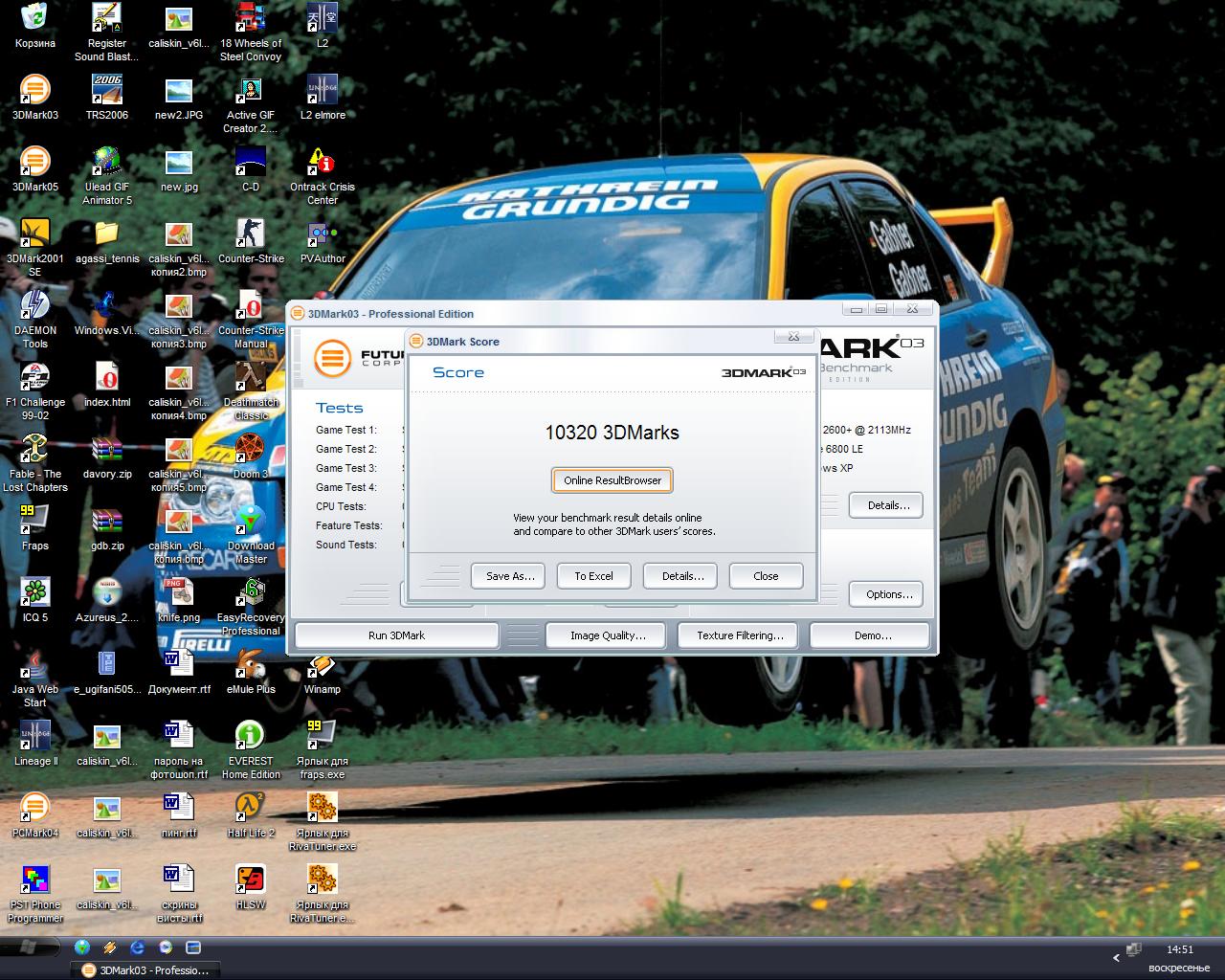The image size is (1225, 980).
Task: Open Details in the 3DMark Score dialog
Action: (x=682, y=576)
